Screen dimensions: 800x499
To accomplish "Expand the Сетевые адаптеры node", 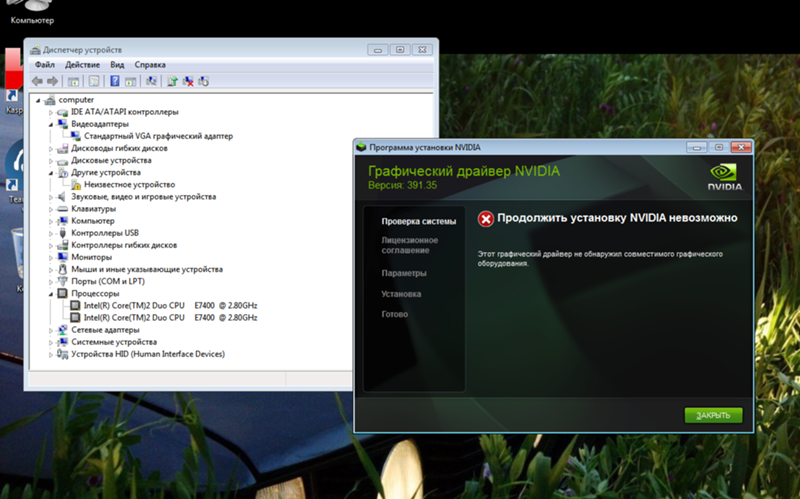I will click(52, 330).
